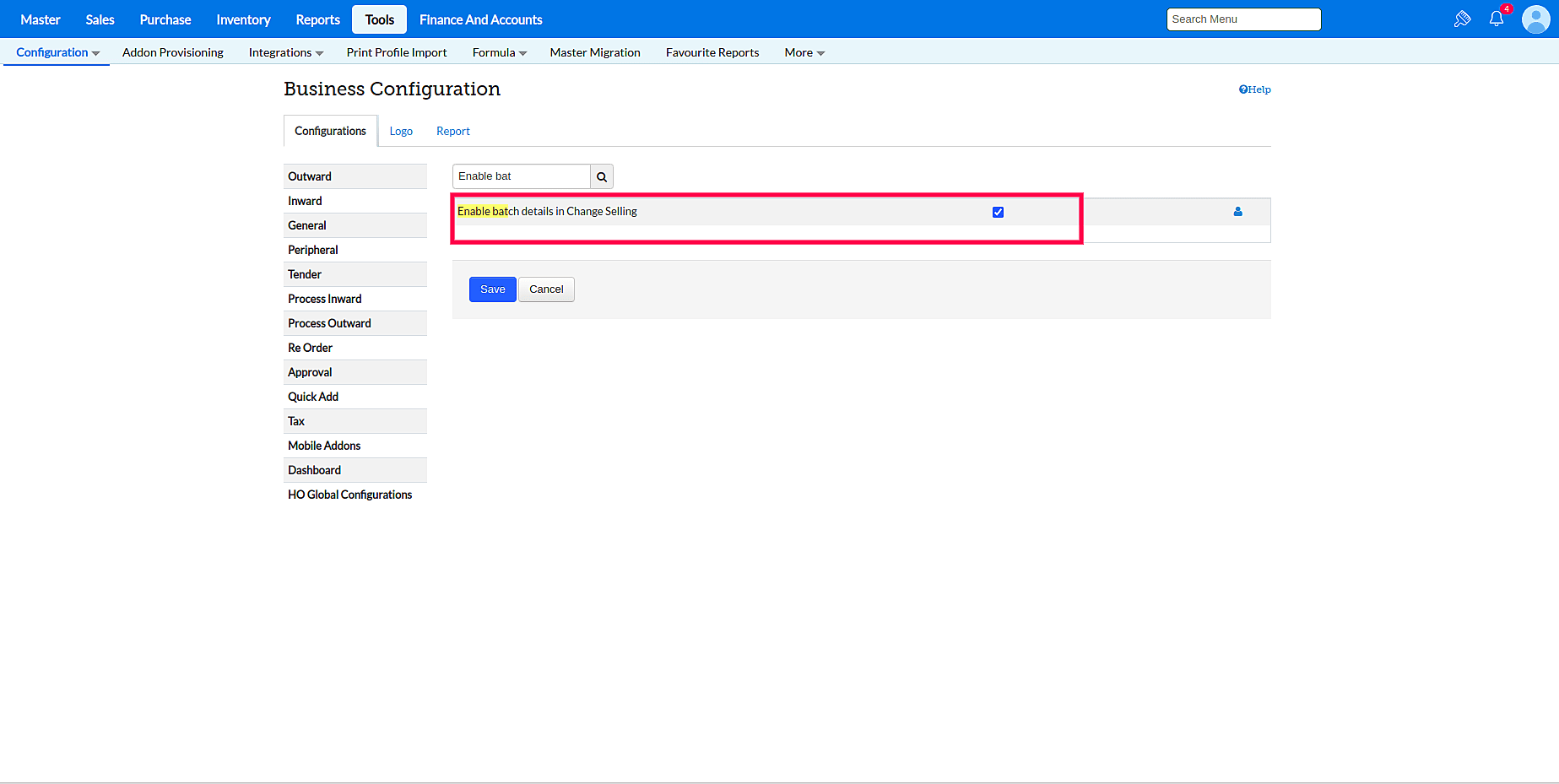Open the notifications bell icon
The width and height of the screenshot is (1559, 784).
pos(1497,19)
